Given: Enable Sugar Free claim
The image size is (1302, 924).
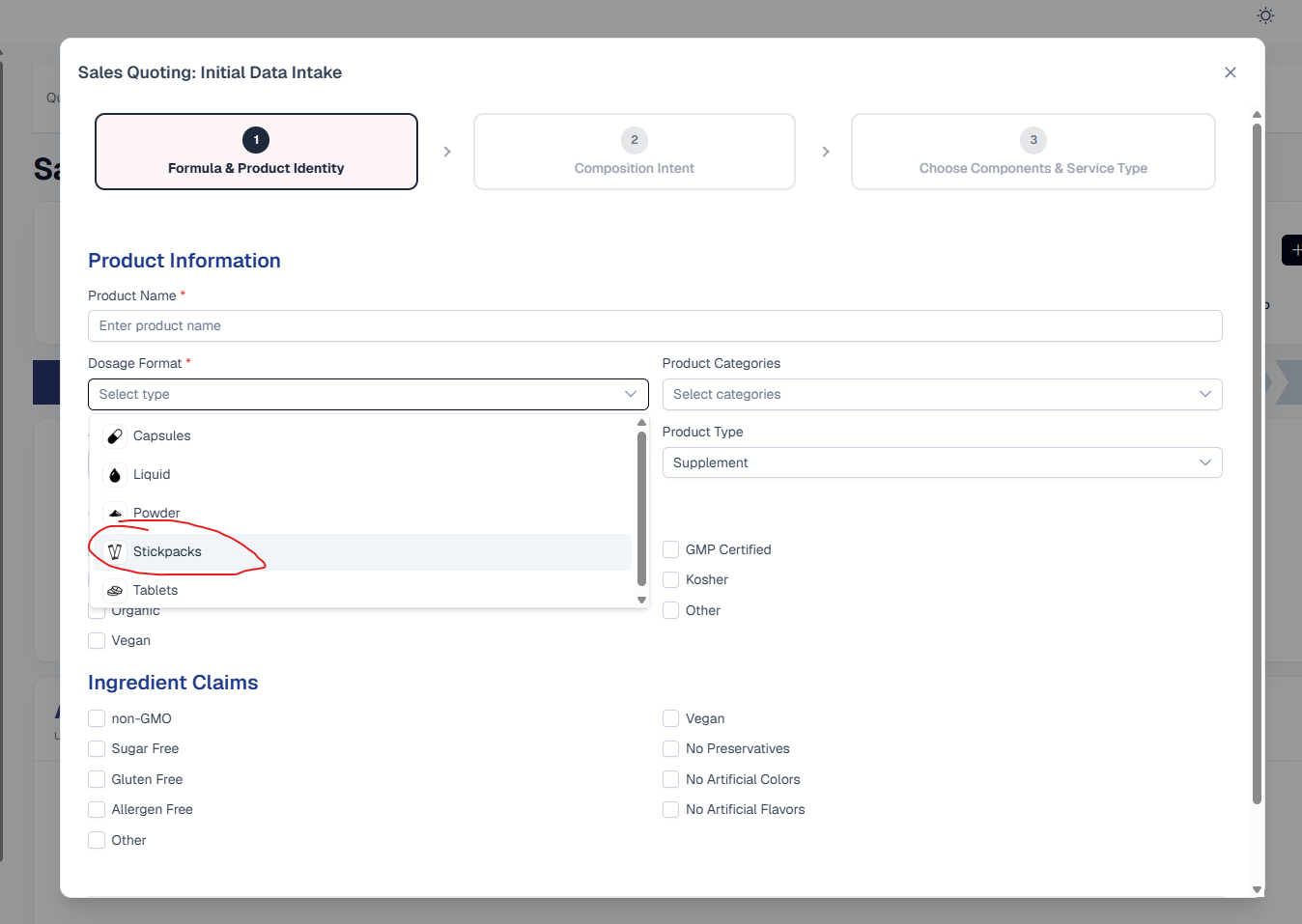Looking at the screenshot, I should pos(97,748).
